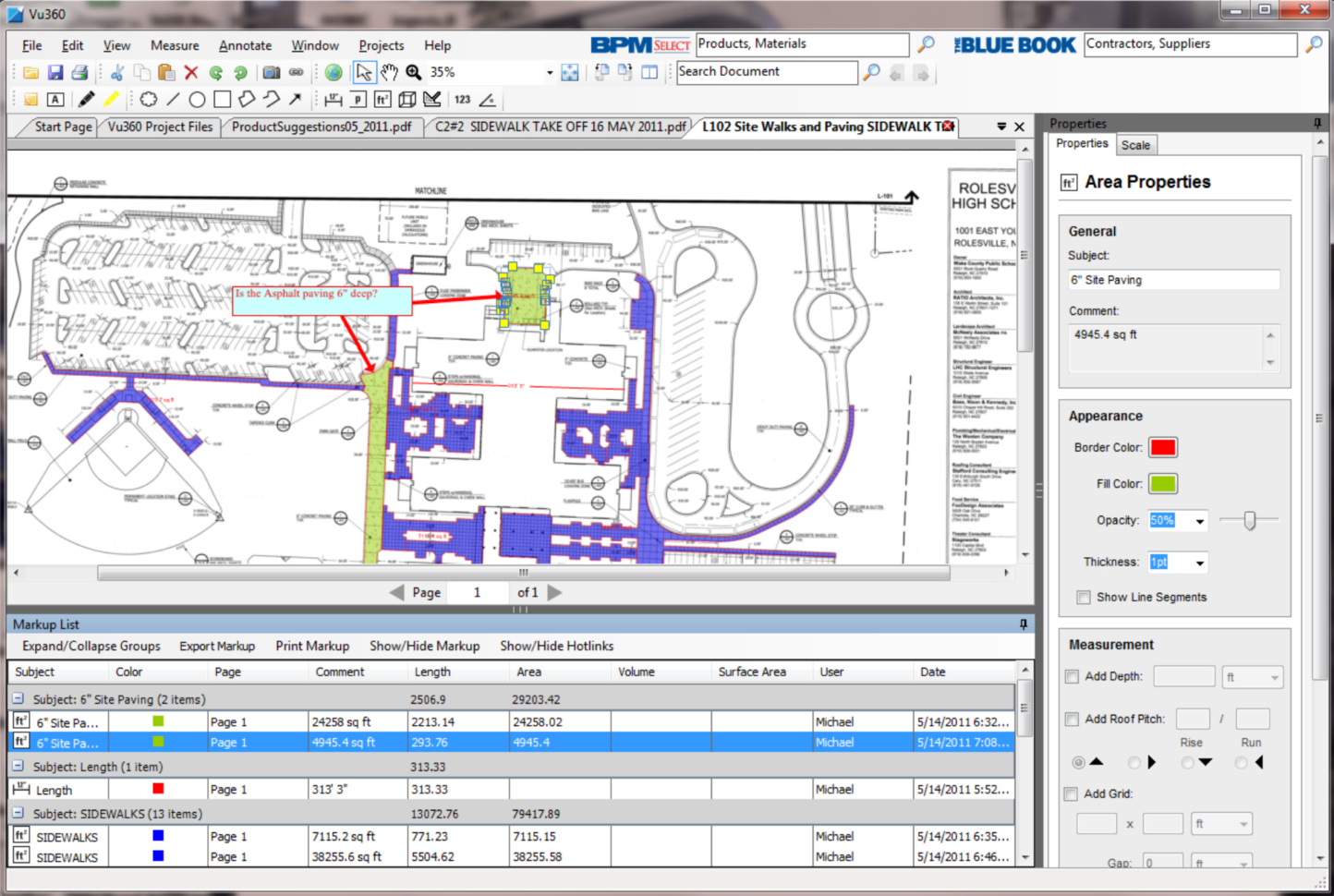Select the Area measurement tool (ft²)
The width and height of the screenshot is (1334, 896).
(382, 99)
